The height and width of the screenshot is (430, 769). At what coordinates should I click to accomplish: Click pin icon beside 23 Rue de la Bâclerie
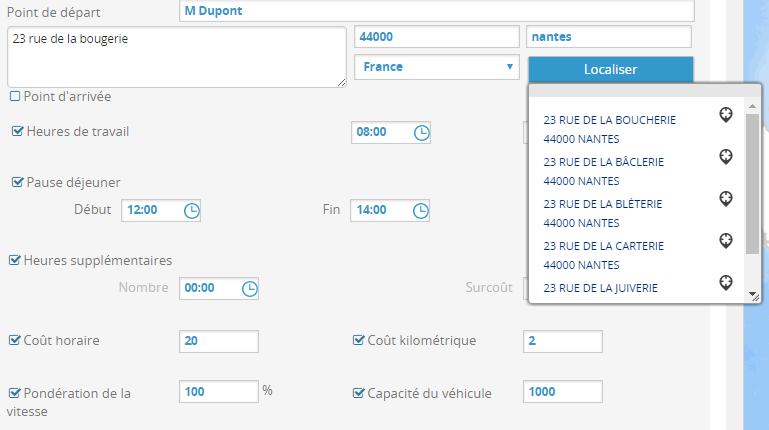tap(727, 157)
